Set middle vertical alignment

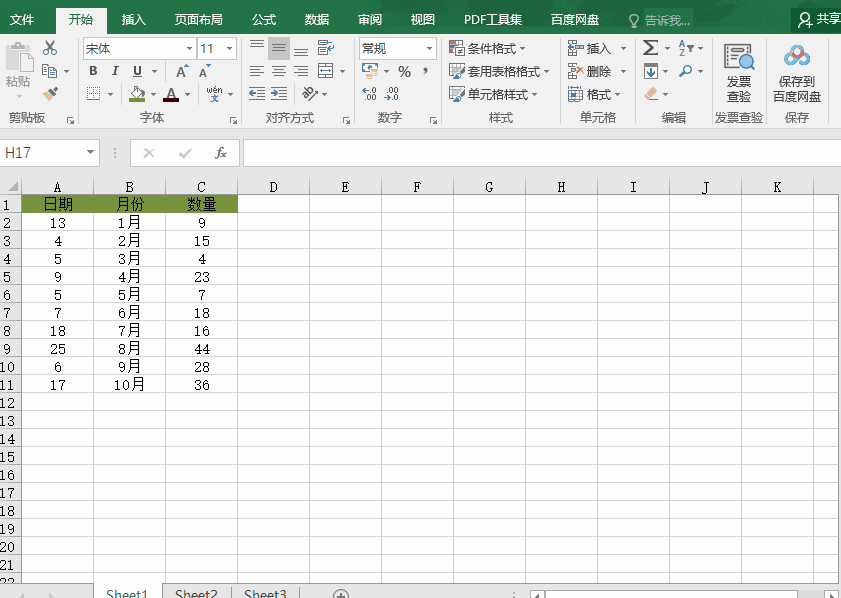pyautogui.click(x=279, y=48)
